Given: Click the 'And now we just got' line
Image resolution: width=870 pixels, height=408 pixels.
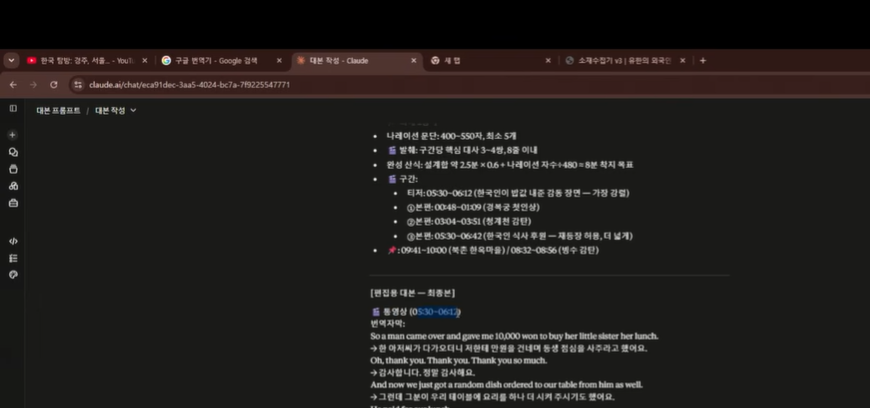Looking at the screenshot, I should [506, 384].
